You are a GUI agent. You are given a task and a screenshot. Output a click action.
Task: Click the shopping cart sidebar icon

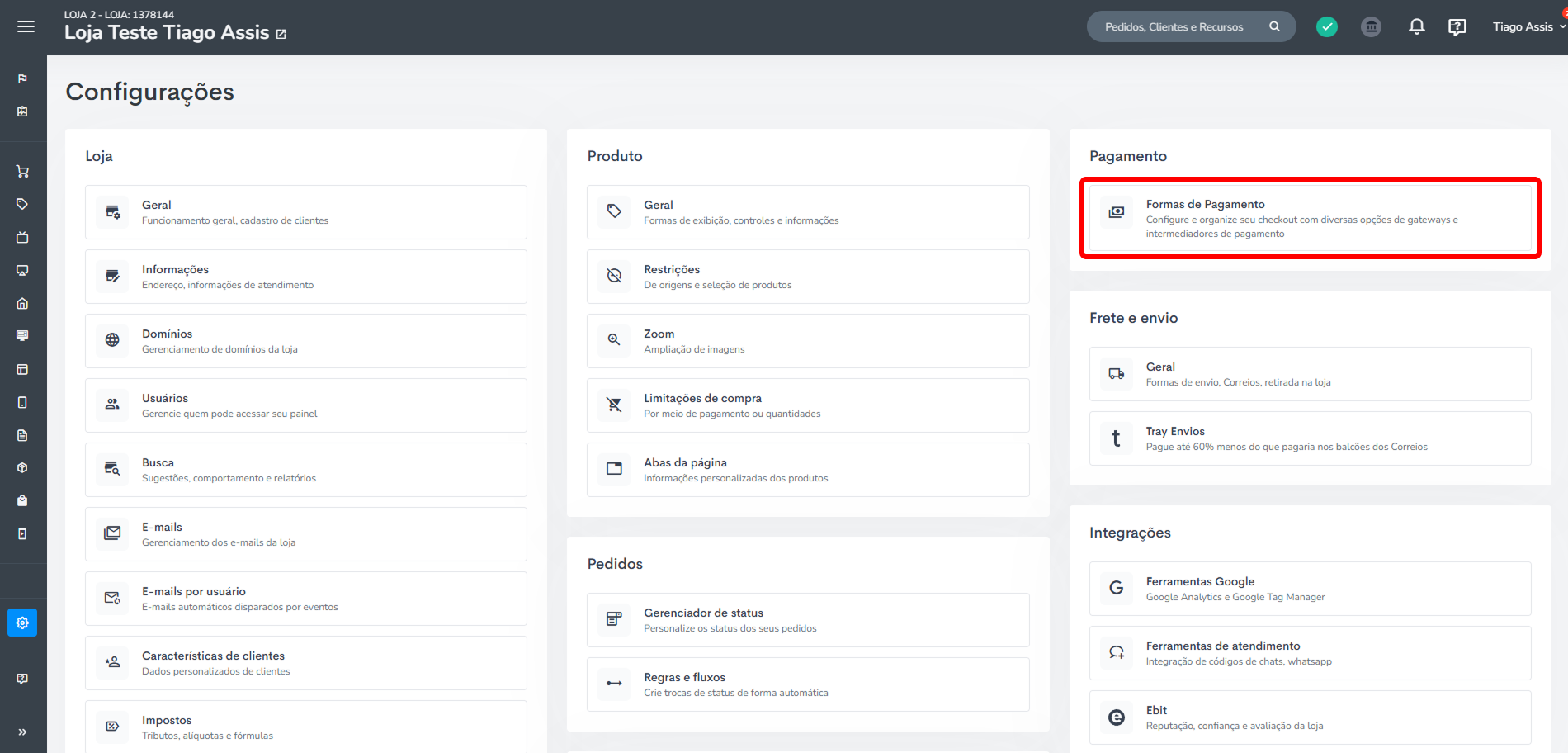[22, 172]
